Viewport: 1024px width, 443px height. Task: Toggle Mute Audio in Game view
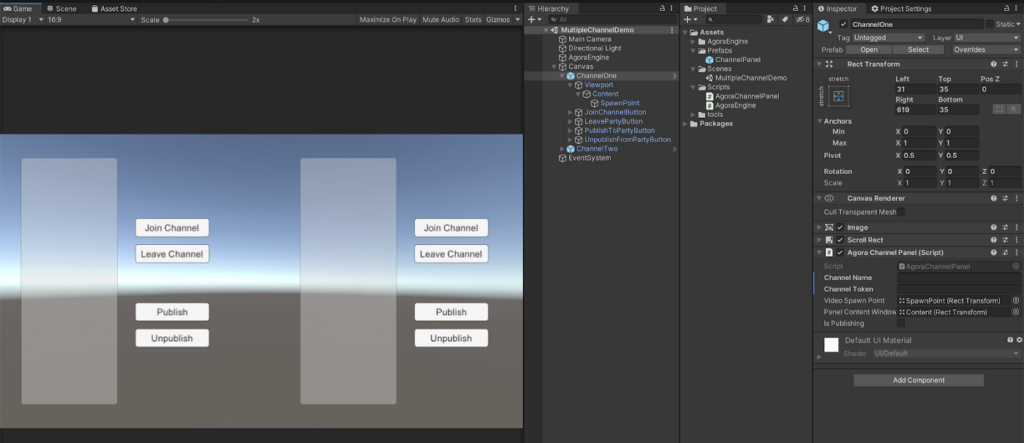pos(441,20)
